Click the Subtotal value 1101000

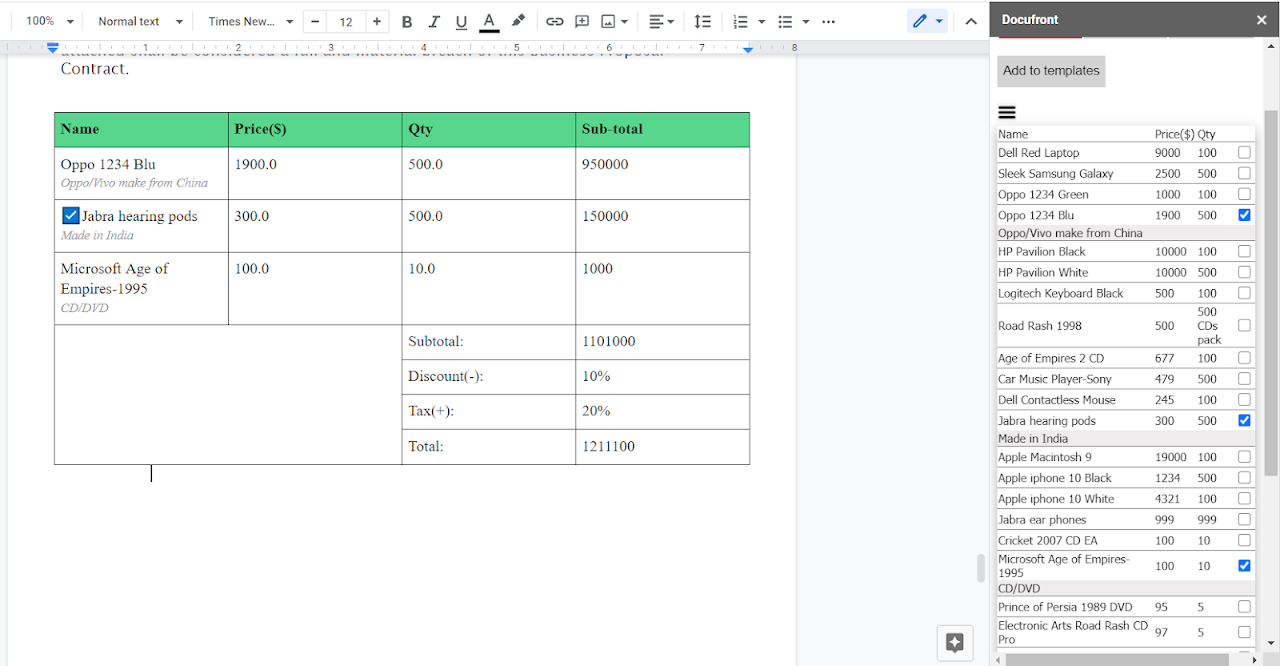point(608,342)
